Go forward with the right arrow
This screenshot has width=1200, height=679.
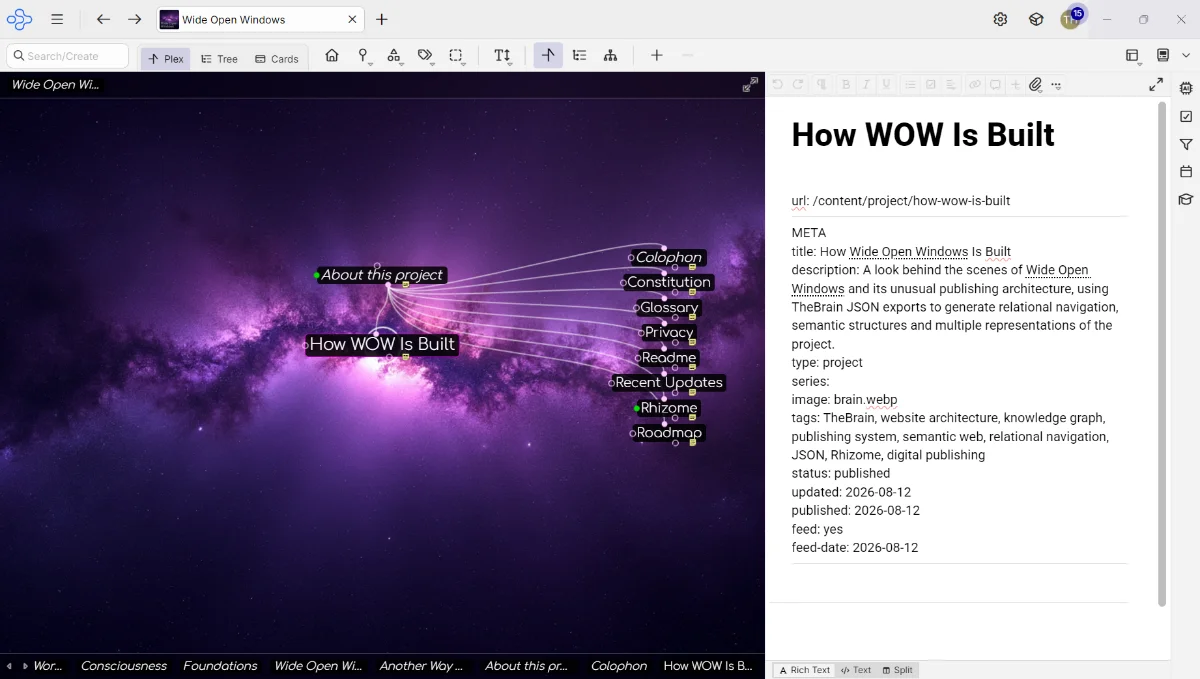(135, 19)
